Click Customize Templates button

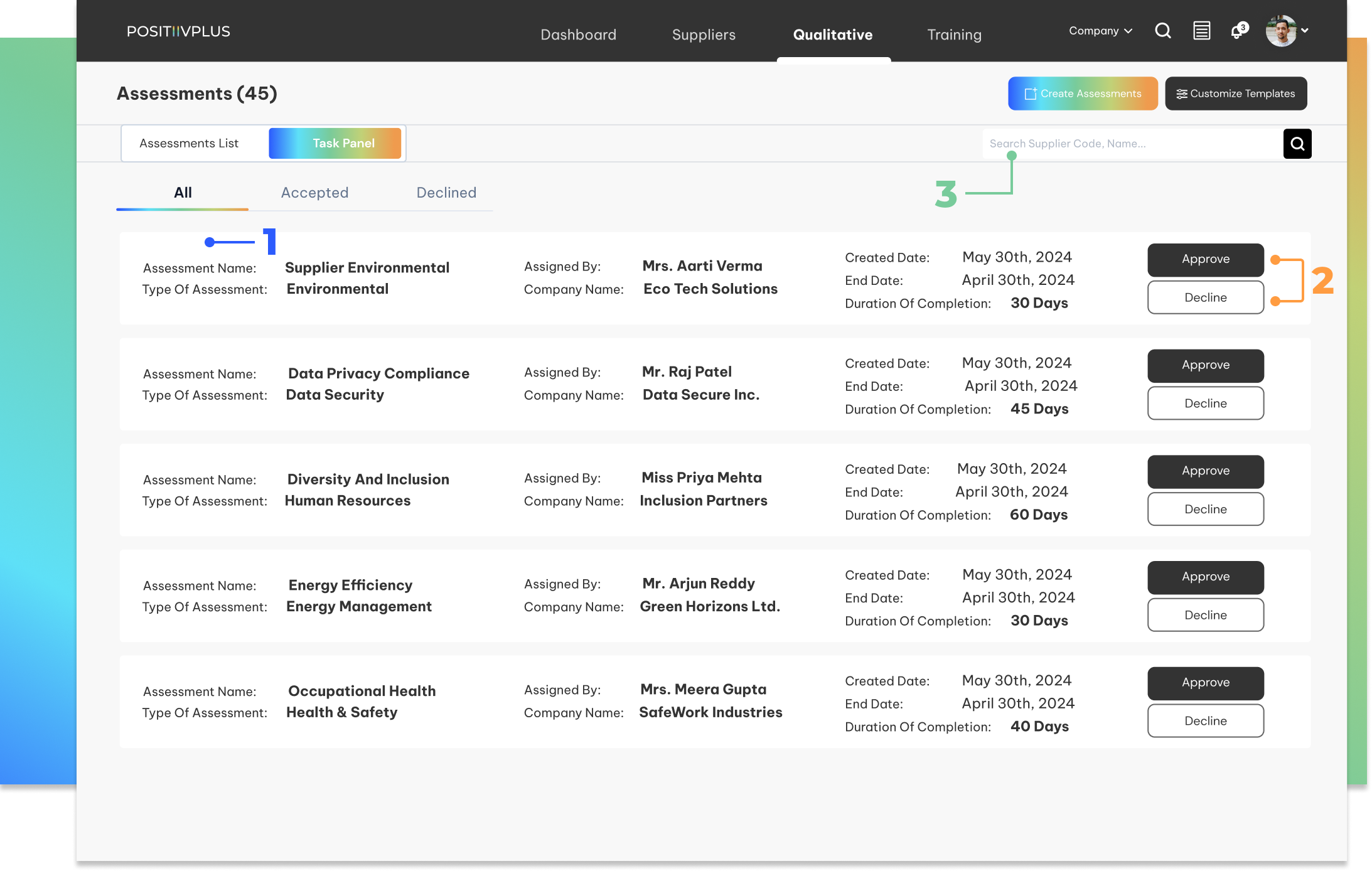[x=1236, y=94]
